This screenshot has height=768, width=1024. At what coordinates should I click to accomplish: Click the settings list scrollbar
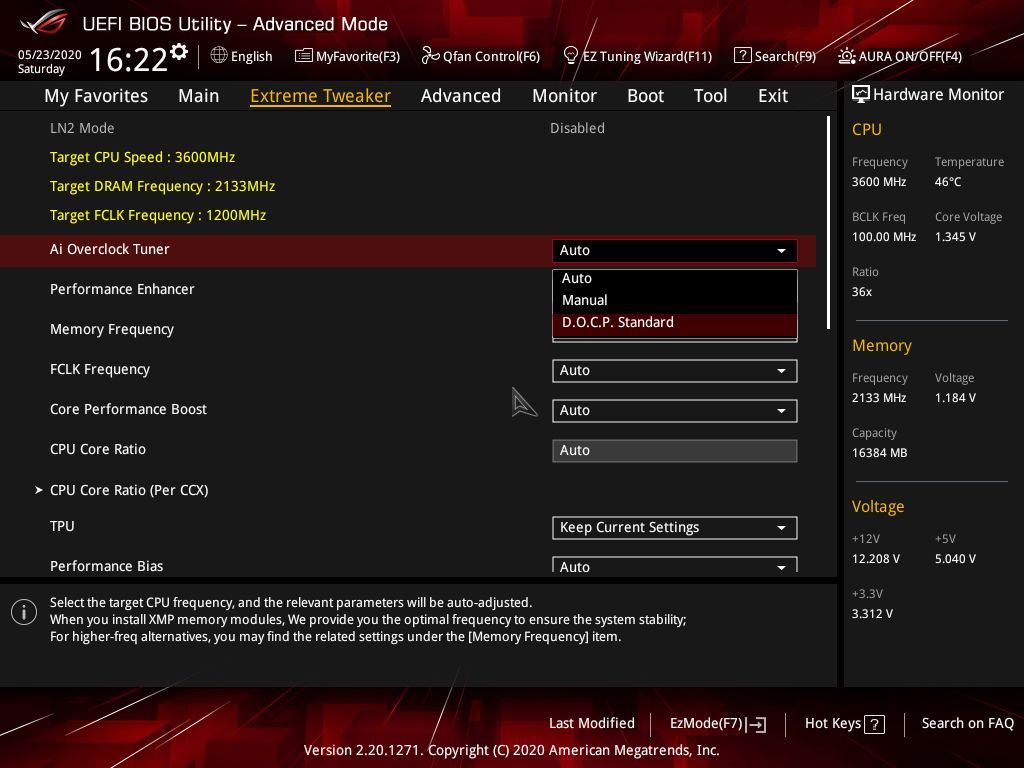[x=829, y=222]
